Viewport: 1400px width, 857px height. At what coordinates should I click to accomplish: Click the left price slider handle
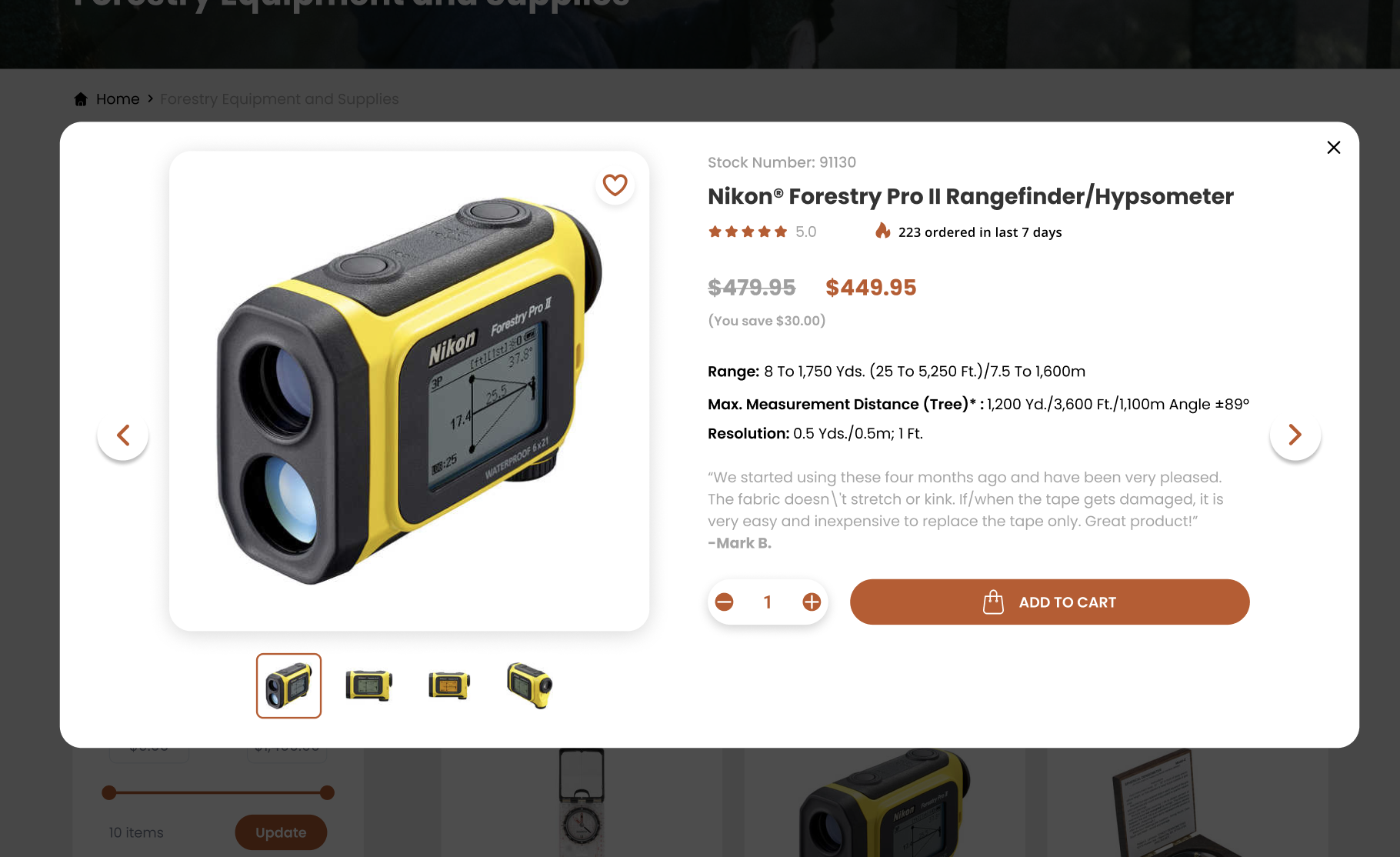tap(109, 792)
